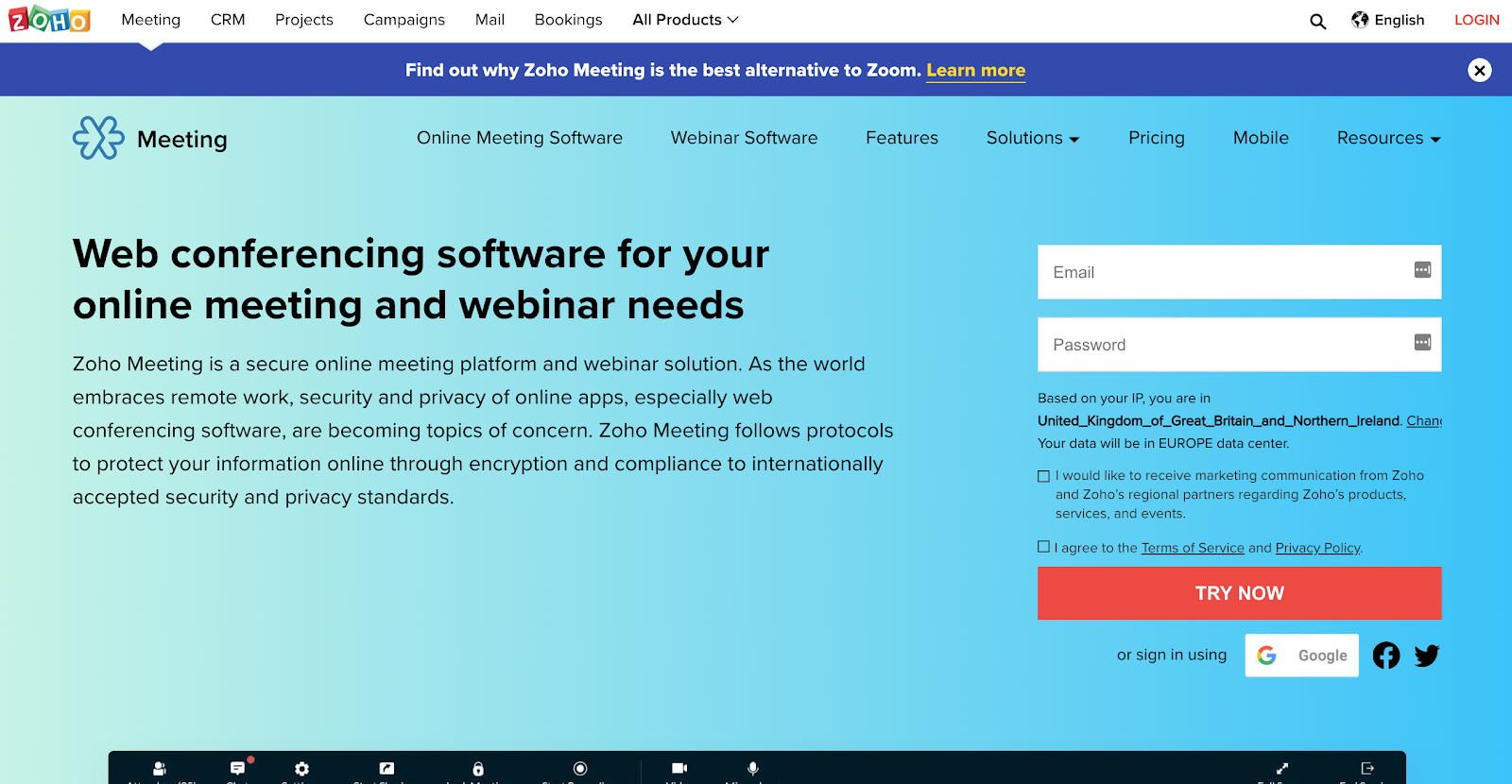Viewport: 1512px width, 784px height.
Task: Click the Change country link
Action: pyautogui.click(x=1424, y=421)
